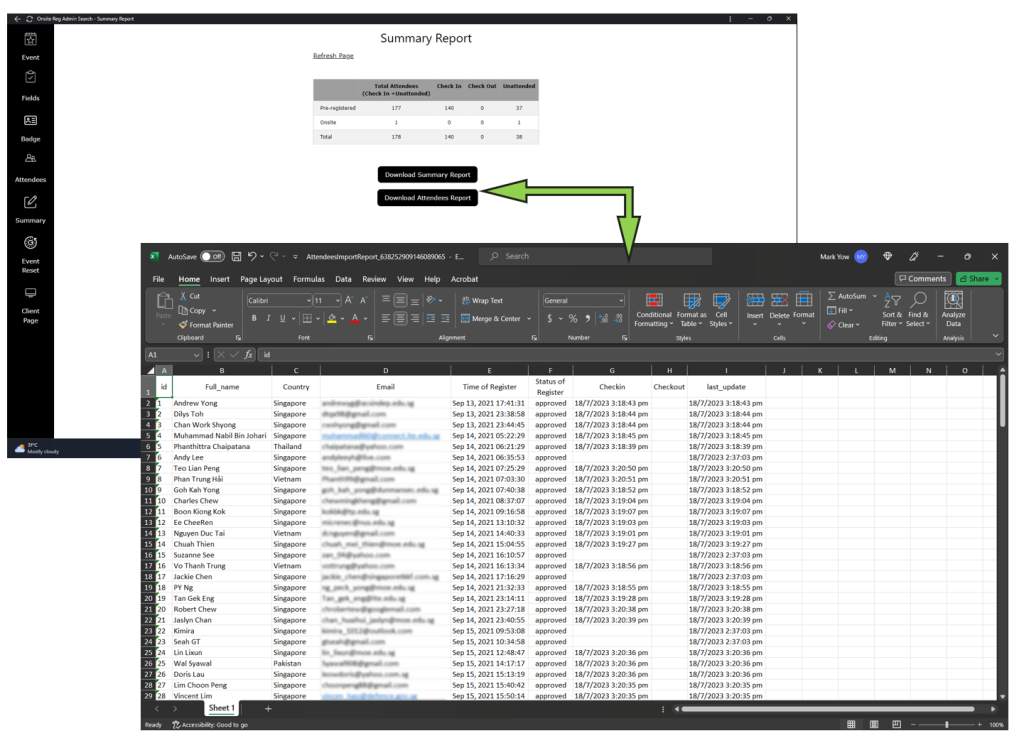
Task: Expand Find & Select menu
Action: [x=918, y=310]
